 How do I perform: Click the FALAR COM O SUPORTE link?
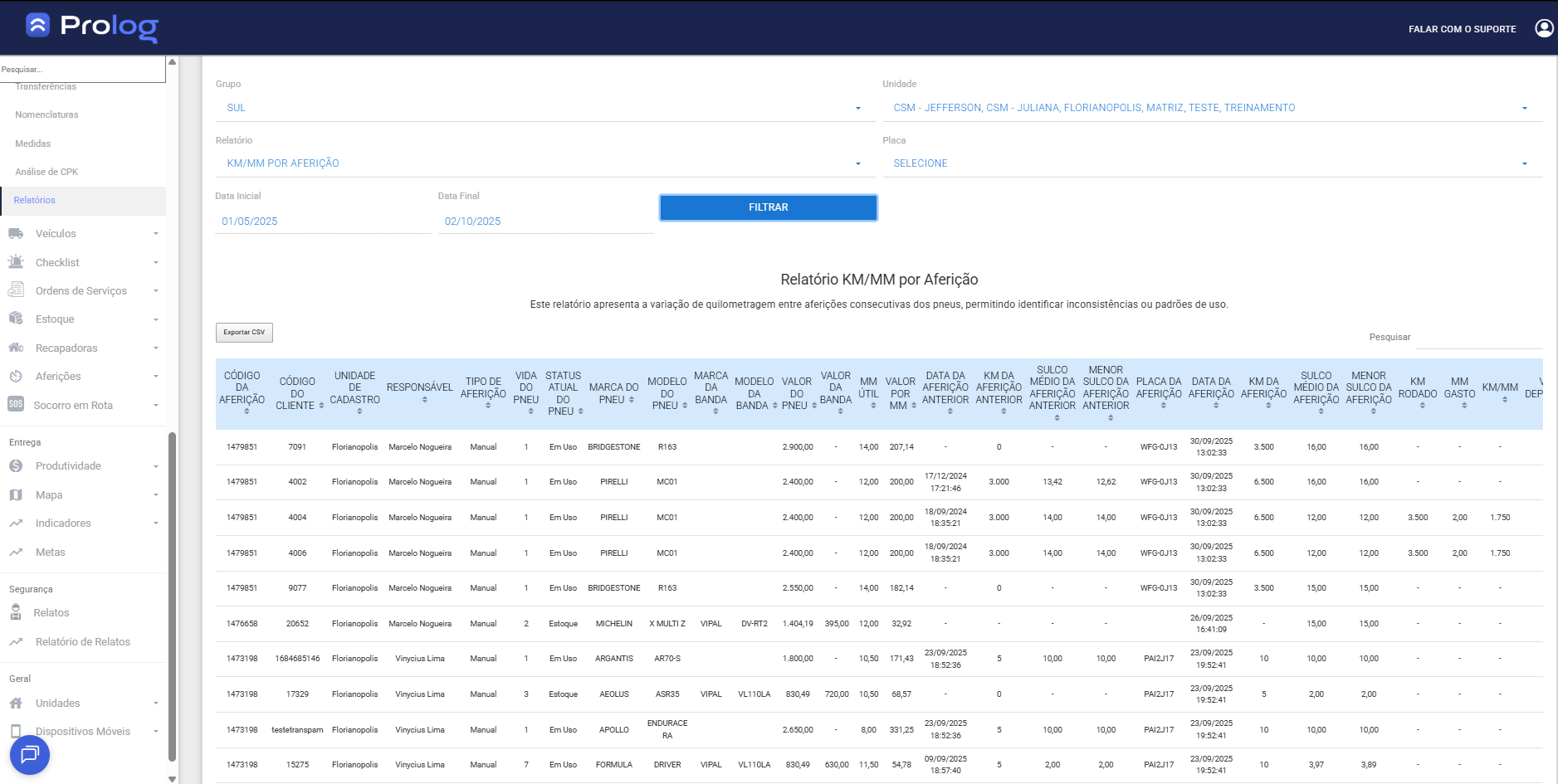[x=1462, y=29]
